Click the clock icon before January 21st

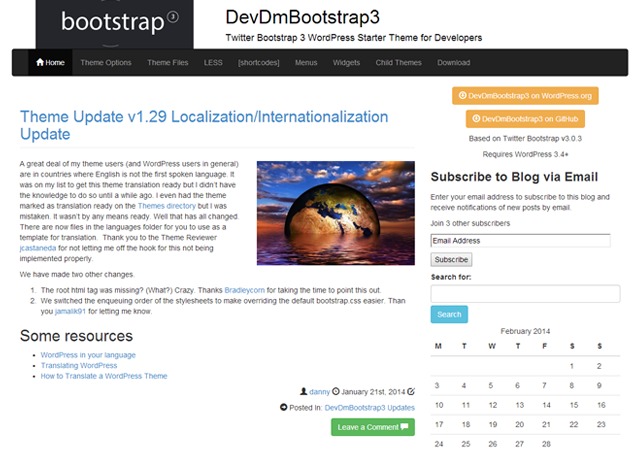click(336, 391)
